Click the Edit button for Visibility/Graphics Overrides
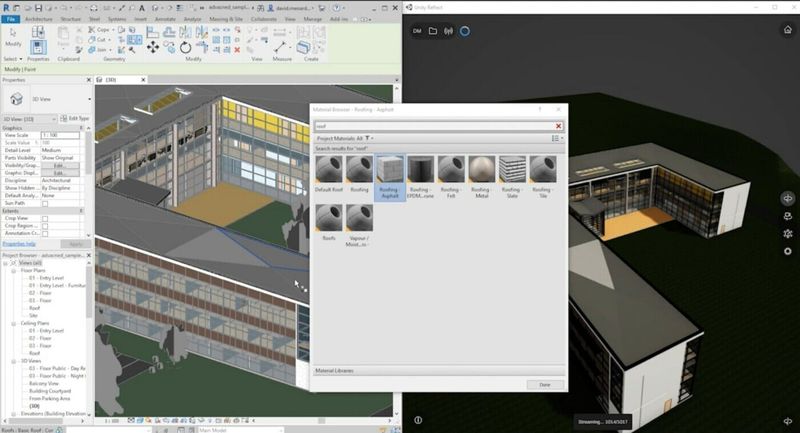 coord(60,166)
